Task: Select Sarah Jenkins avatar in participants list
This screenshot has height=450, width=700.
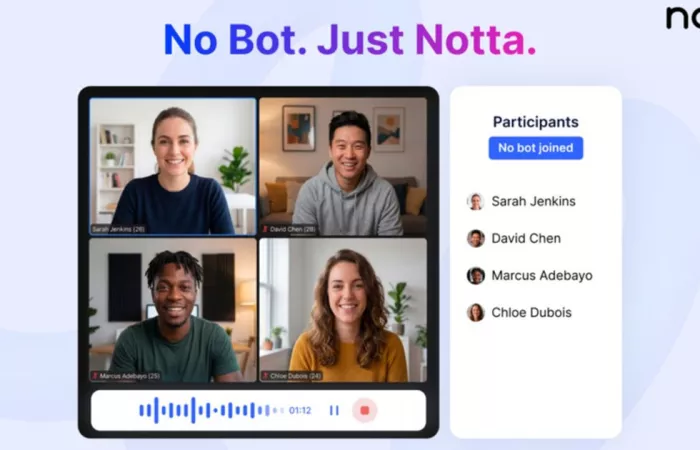Action: coord(475,201)
